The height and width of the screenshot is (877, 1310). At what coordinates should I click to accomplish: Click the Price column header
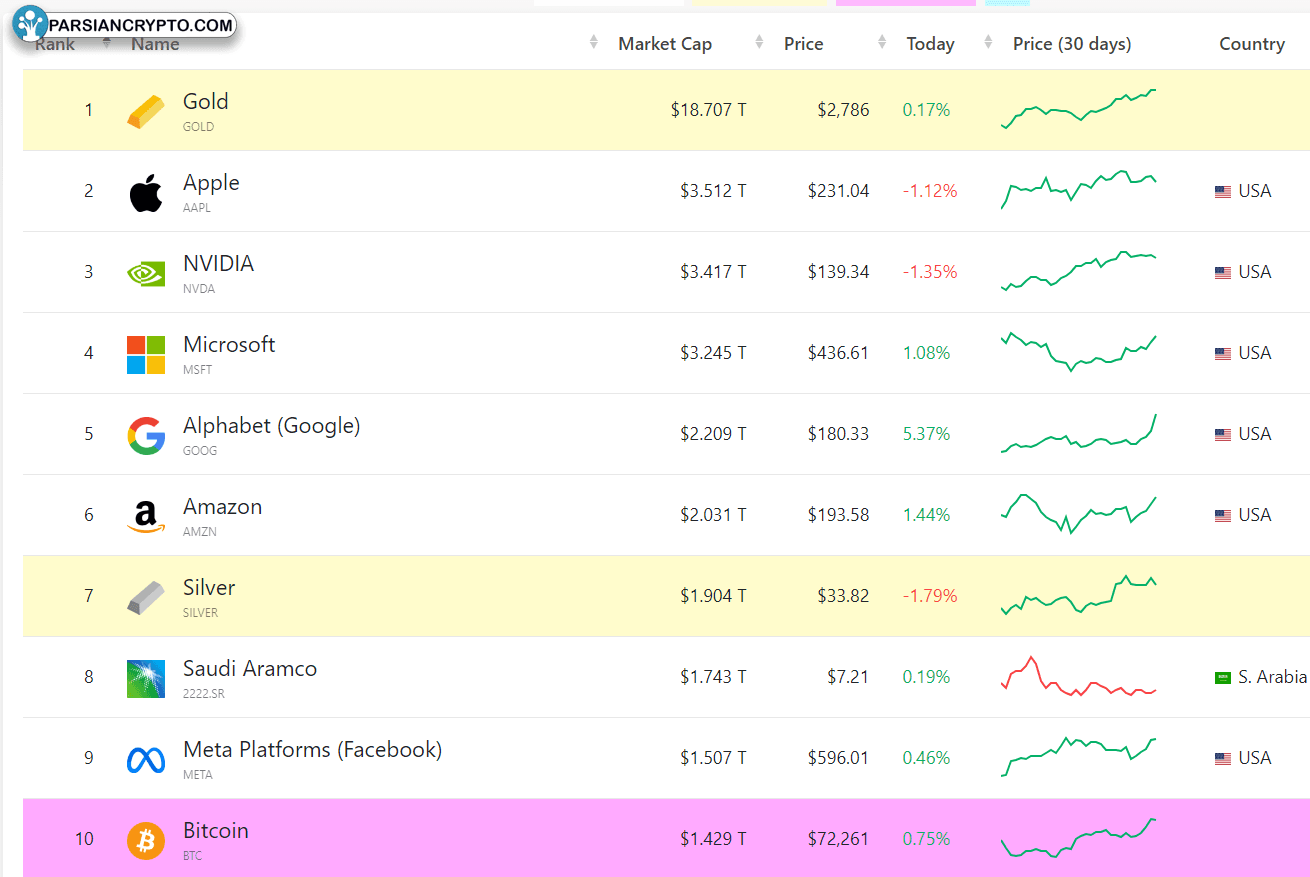point(804,44)
